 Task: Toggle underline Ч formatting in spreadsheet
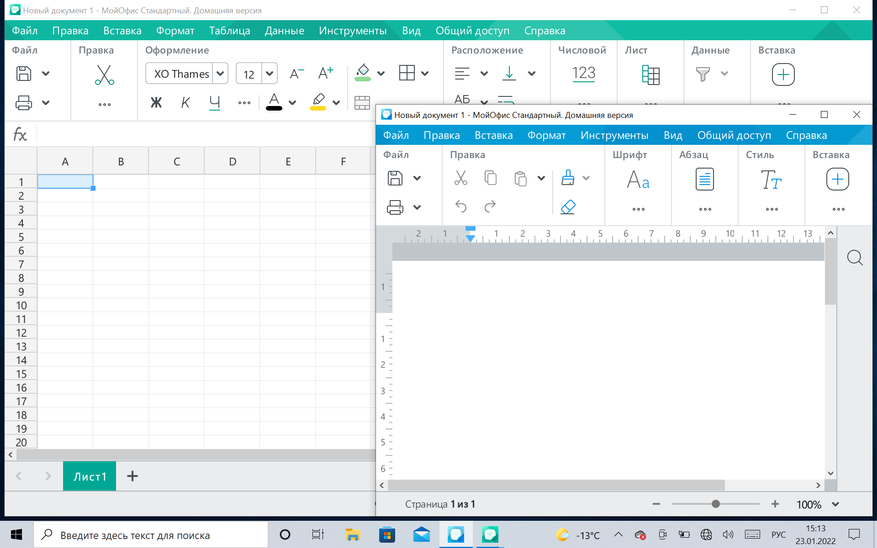point(214,103)
